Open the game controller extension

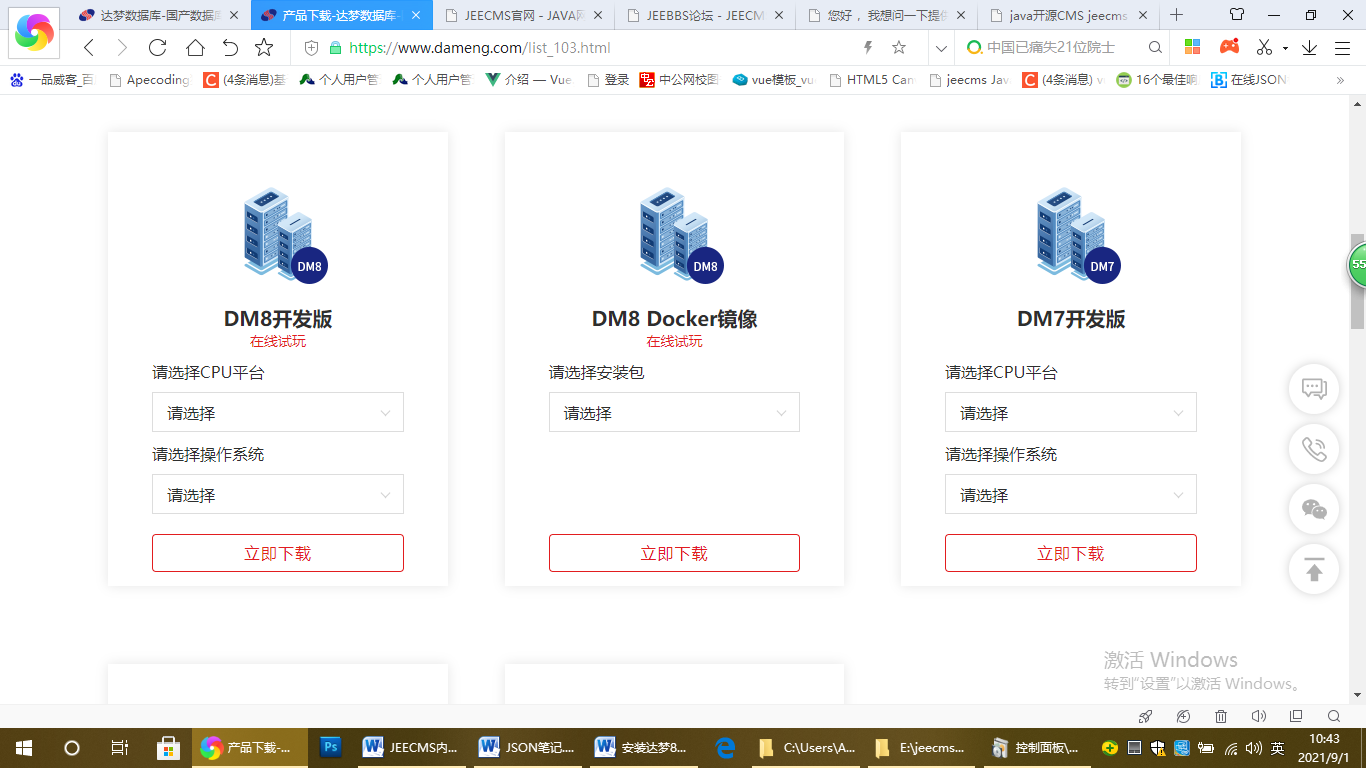point(1229,48)
